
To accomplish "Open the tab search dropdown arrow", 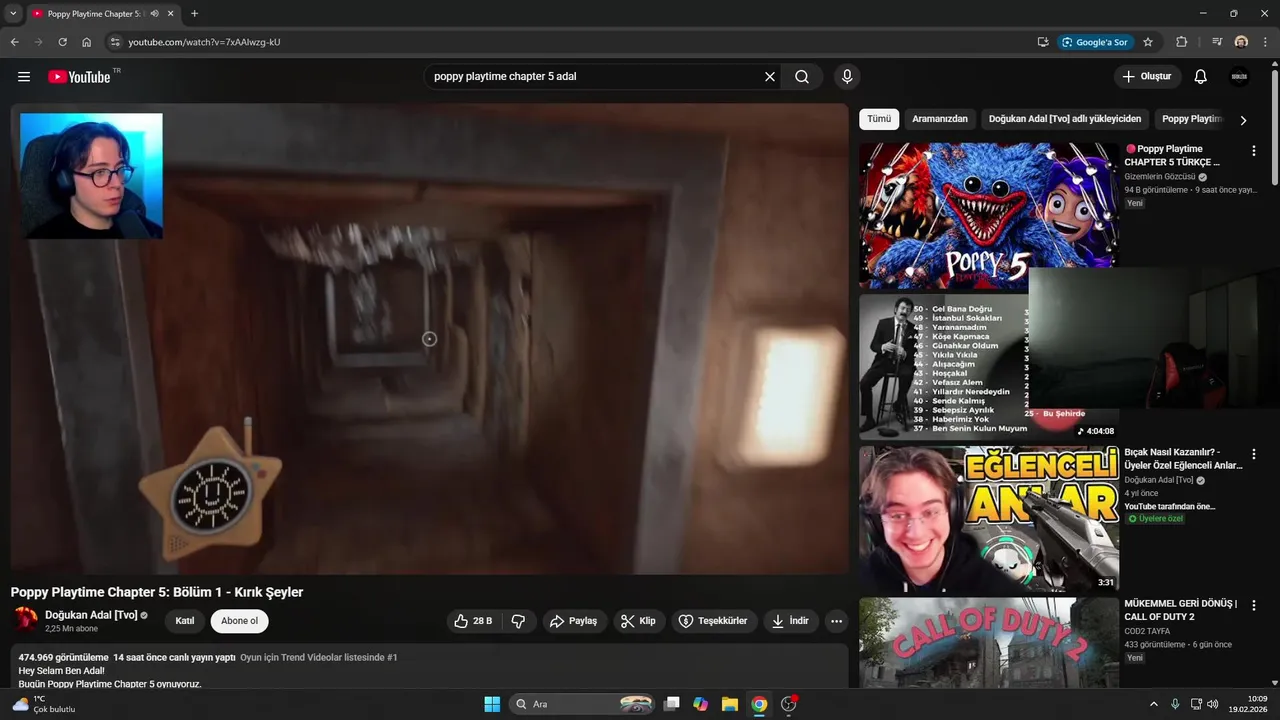I will pos(12,14).
